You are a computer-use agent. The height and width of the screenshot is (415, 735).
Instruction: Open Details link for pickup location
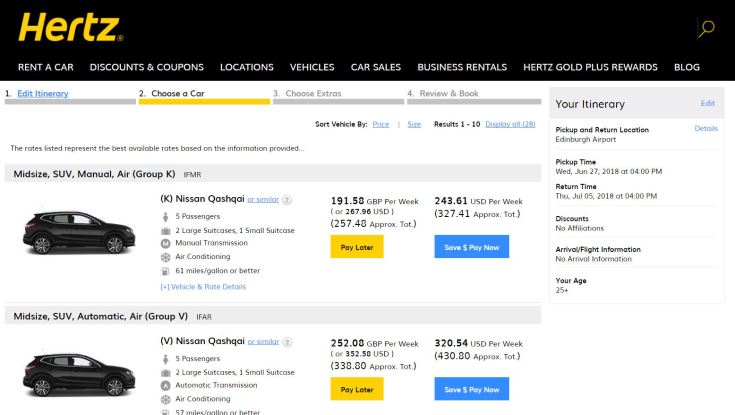[705, 129]
